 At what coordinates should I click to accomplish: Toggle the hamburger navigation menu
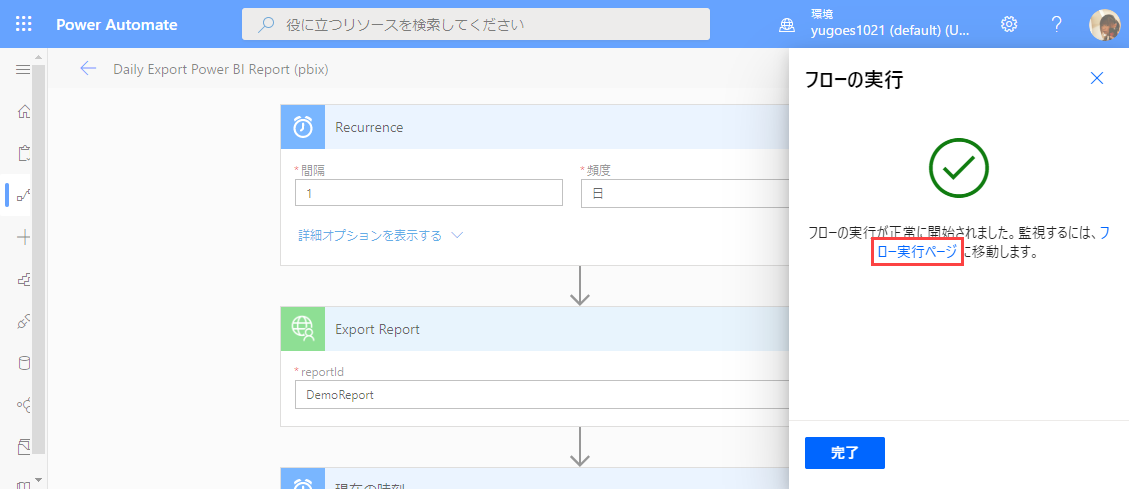[x=23, y=69]
